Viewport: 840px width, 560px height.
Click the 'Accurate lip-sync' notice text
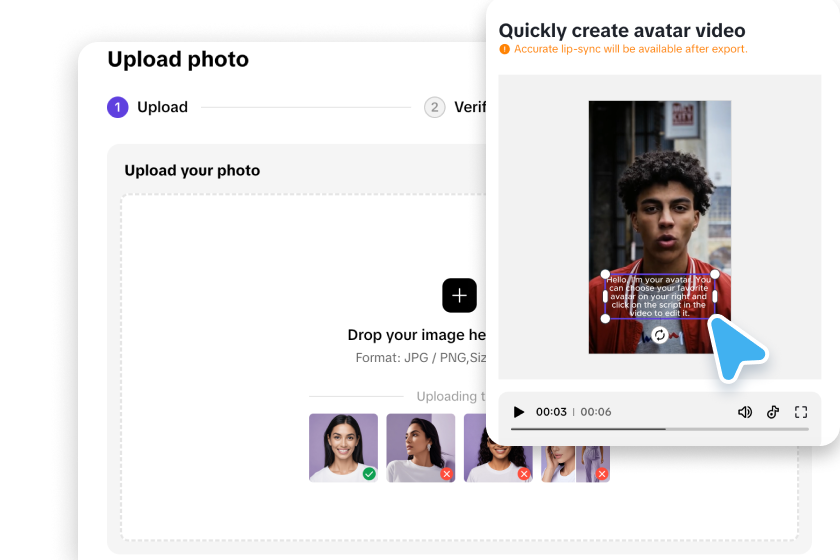pos(631,49)
